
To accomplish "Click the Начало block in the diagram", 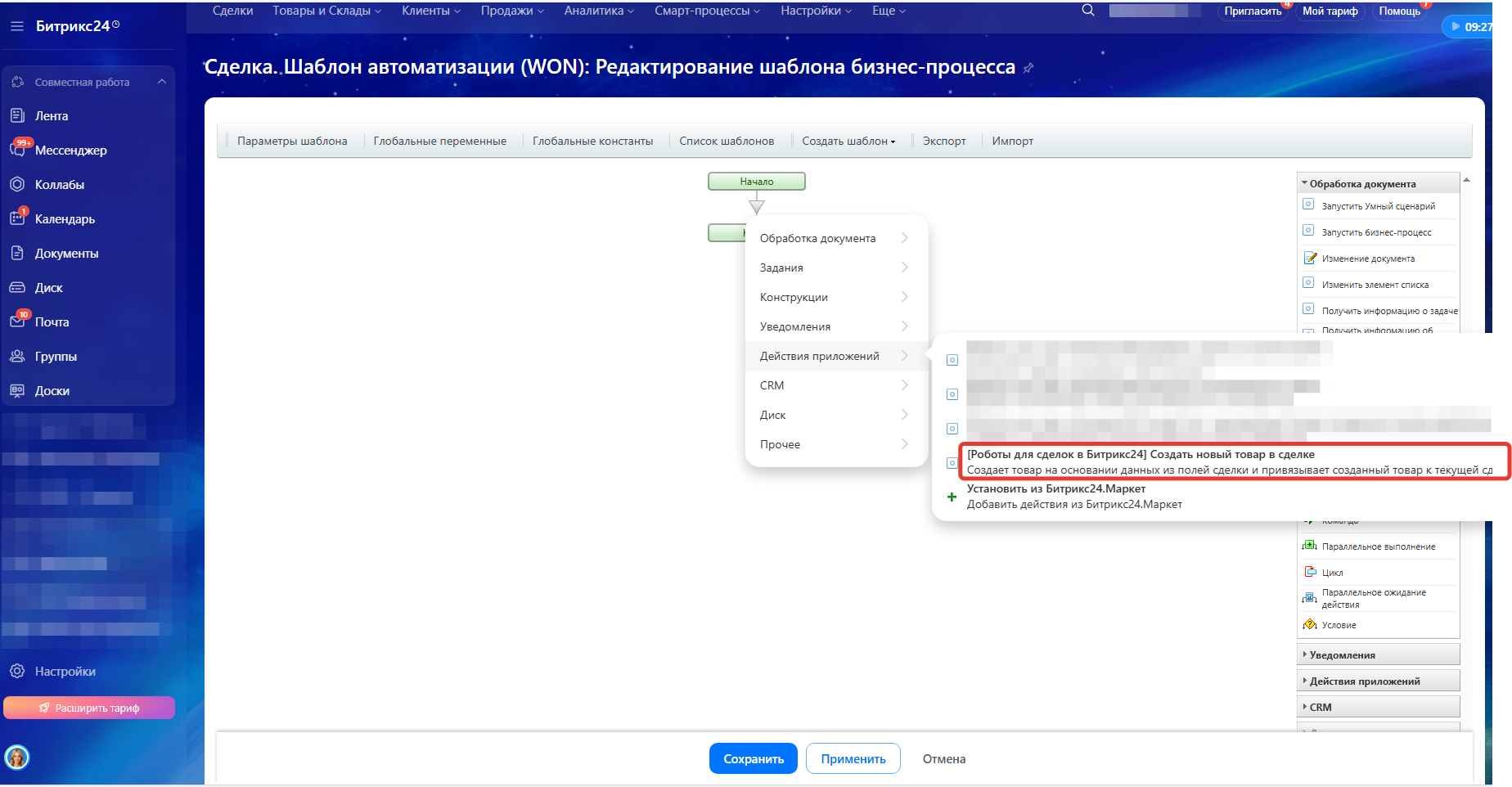I will [756, 182].
